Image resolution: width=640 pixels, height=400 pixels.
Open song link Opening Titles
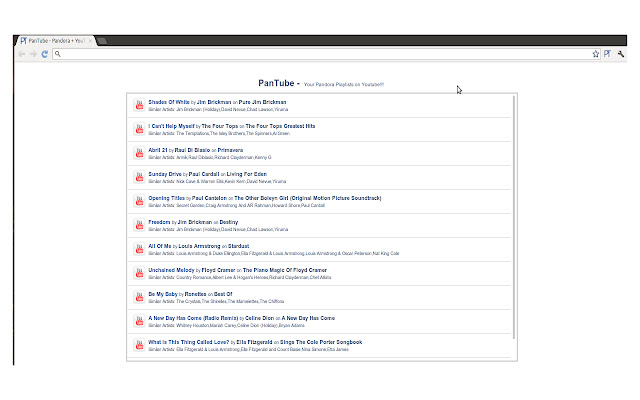pyautogui.click(x=167, y=198)
